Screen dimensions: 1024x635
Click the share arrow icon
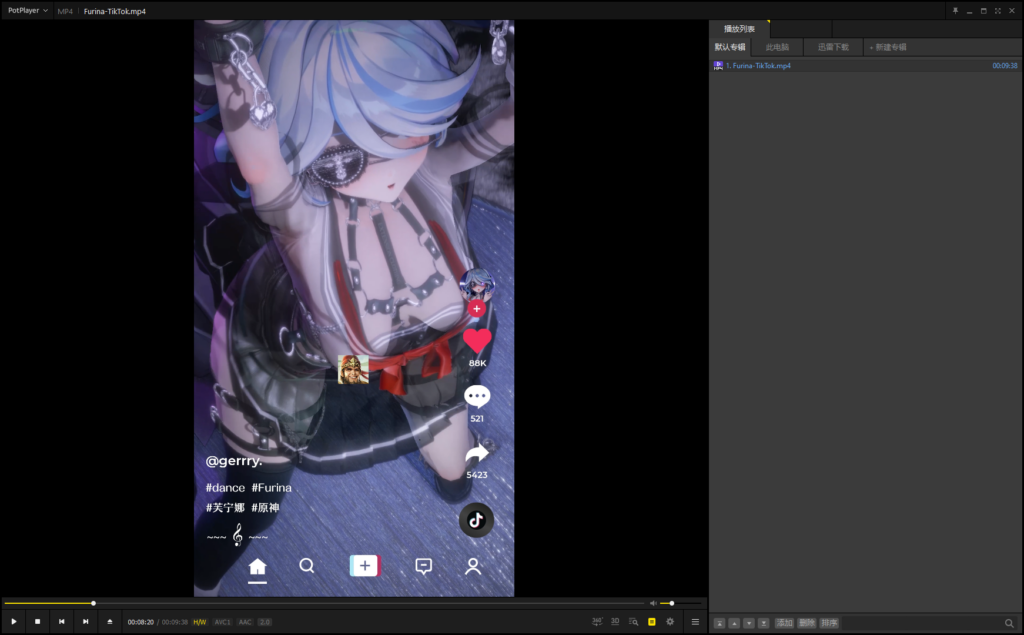click(477, 453)
